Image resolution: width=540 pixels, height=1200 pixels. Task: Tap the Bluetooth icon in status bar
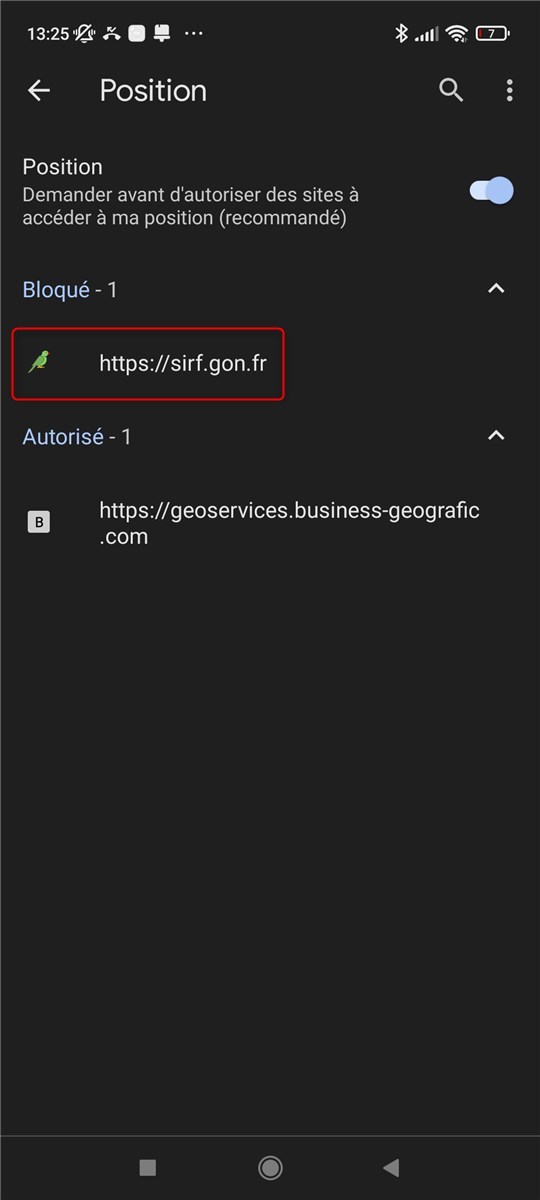[x=401, y=33]
